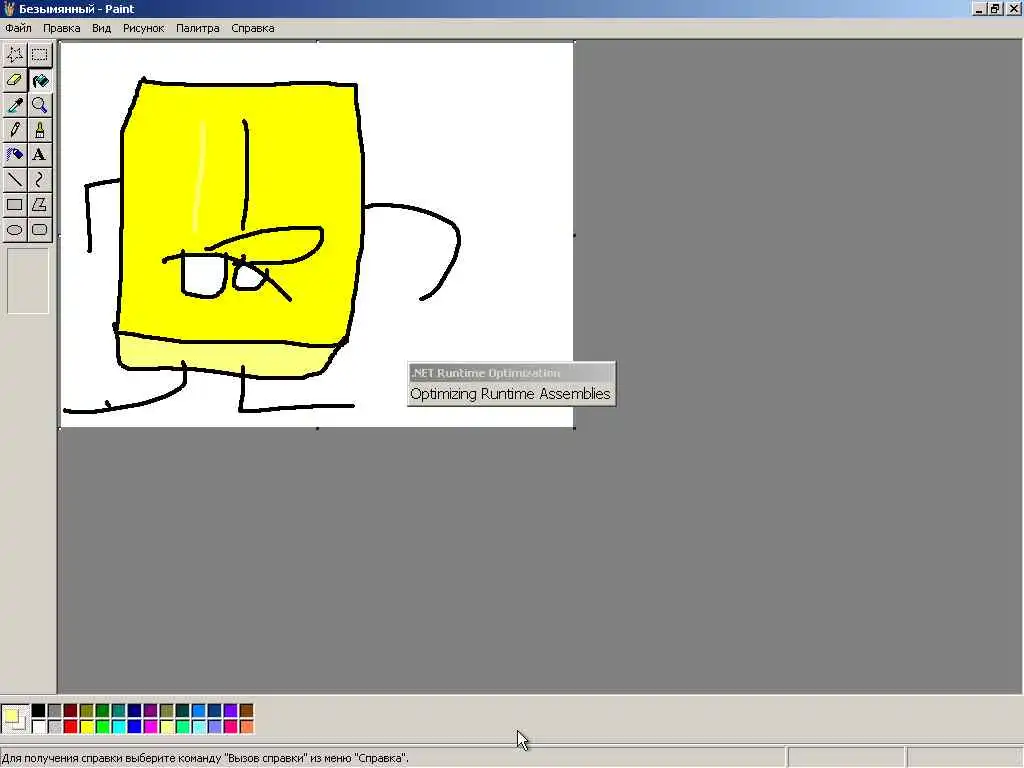Open the Файл menu
1024x768 pixels.
(x=18, y=28)
